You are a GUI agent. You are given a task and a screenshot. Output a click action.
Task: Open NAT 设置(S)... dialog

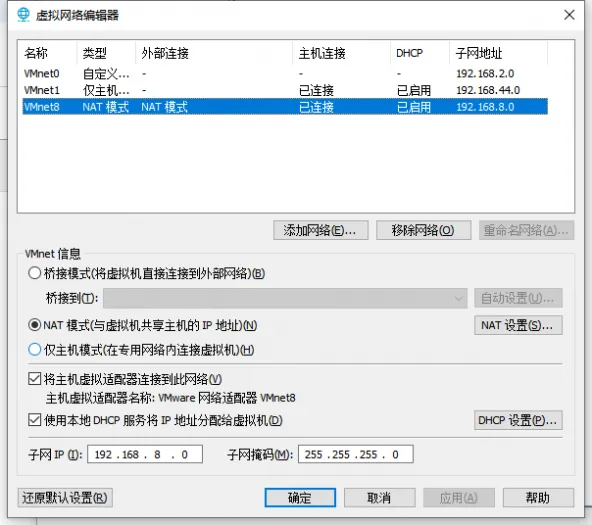click(518, 325)
